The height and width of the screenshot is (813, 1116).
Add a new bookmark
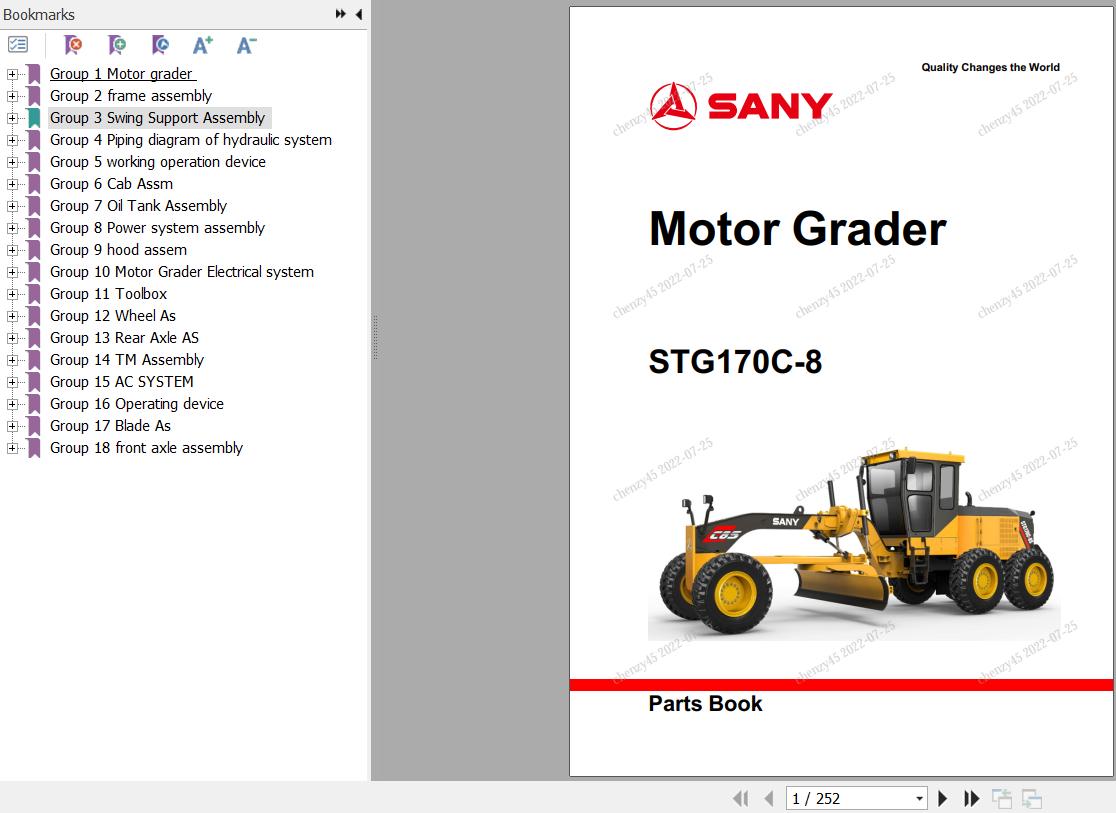[x=117, y=44]
